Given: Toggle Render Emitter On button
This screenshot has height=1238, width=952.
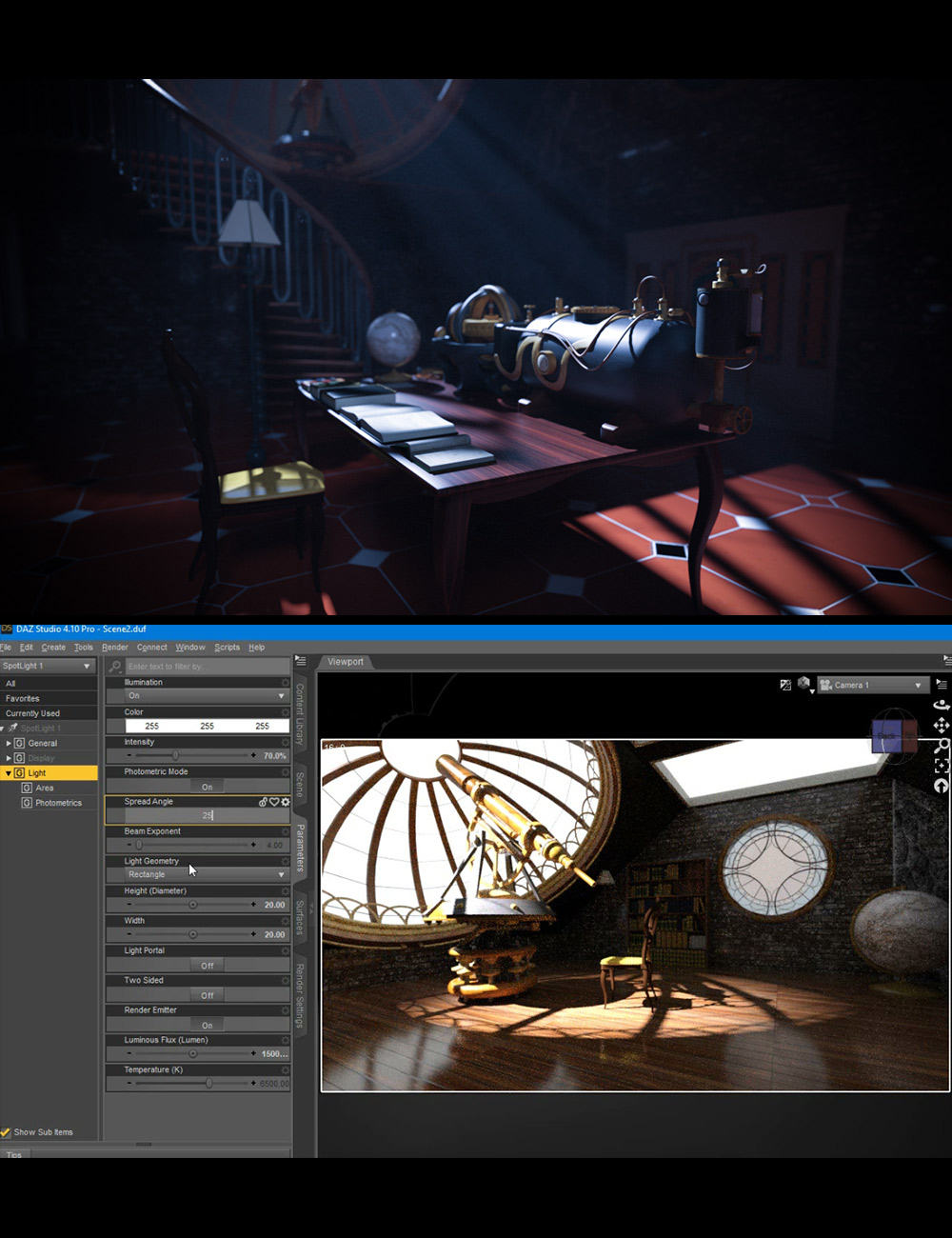Looking at the screenshot, I should pyautogui.click(x=207, y=1026).
